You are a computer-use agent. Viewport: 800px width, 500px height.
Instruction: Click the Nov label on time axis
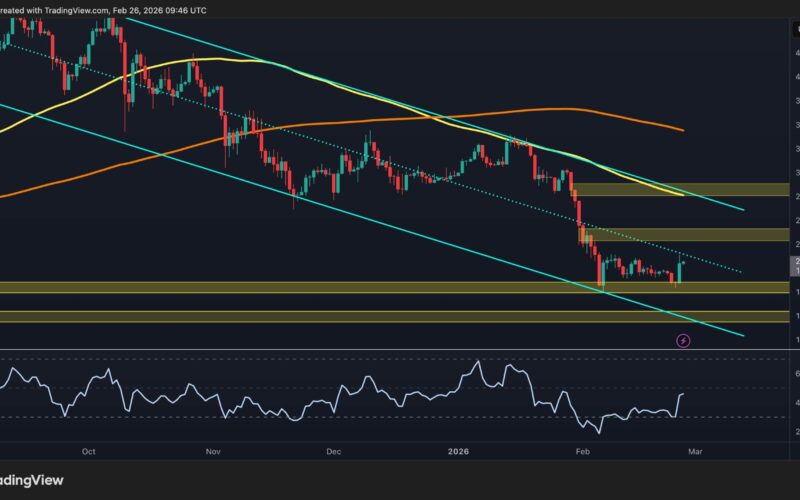pos(212,452)
